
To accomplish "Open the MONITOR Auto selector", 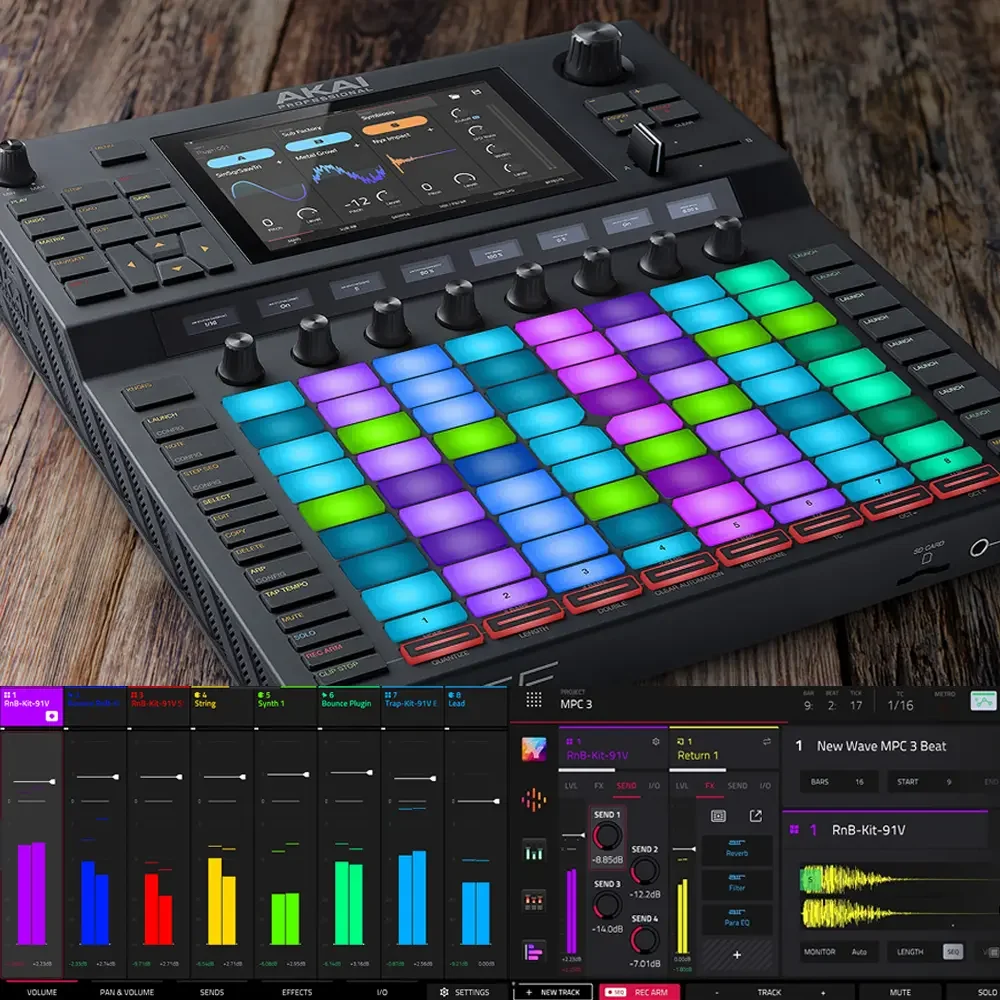I will tap(839, 952).
